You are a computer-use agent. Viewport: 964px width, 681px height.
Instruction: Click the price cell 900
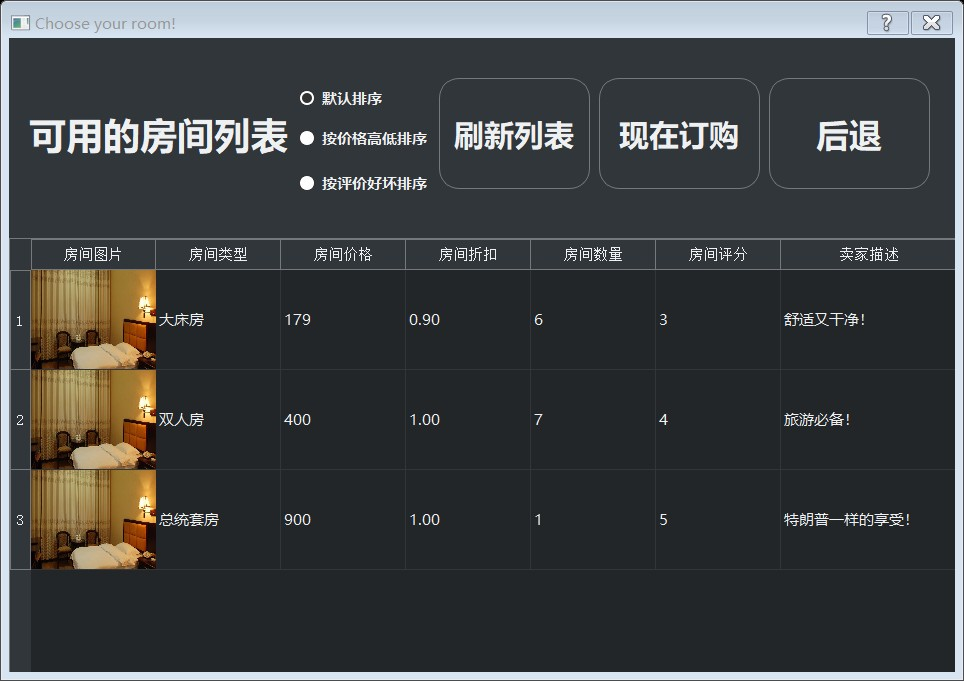coord(343,520)
